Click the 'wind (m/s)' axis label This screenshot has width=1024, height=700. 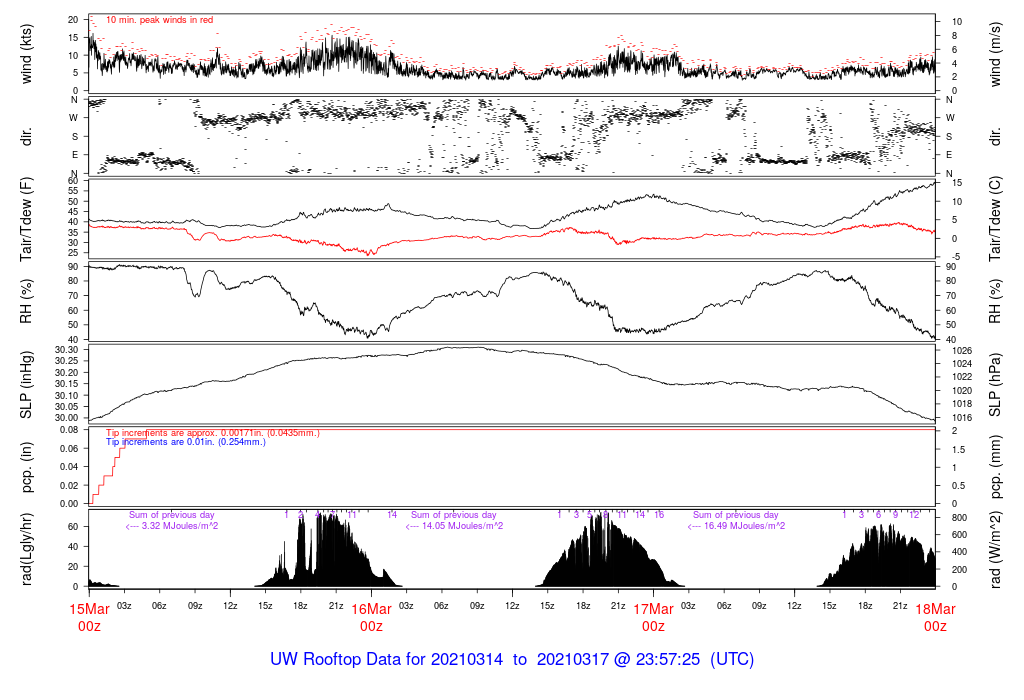click(995, 54)
